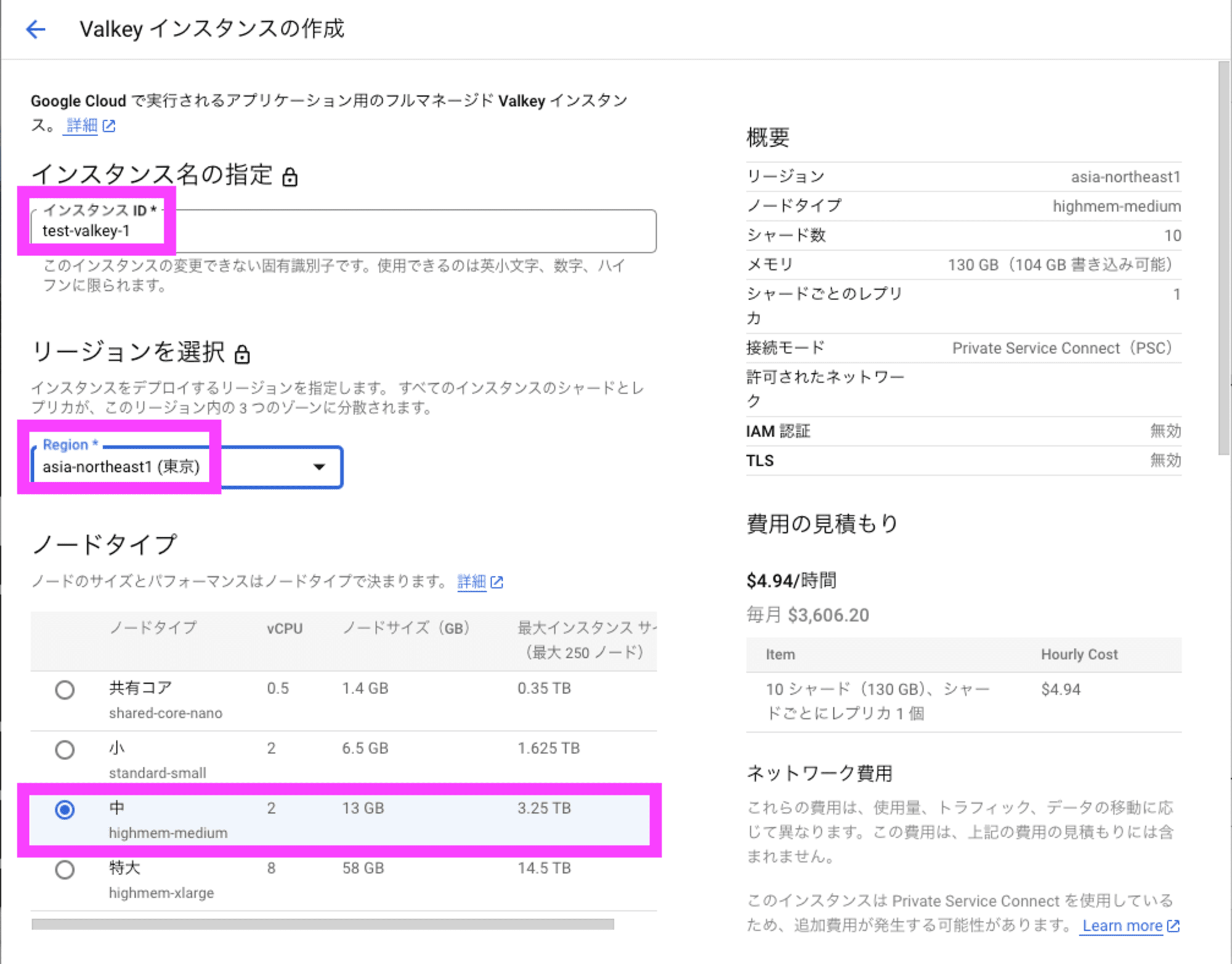Click the asia-northeast1 value in 概要
This screenshot has height=964, width=1232.
tap(1125, 177)
